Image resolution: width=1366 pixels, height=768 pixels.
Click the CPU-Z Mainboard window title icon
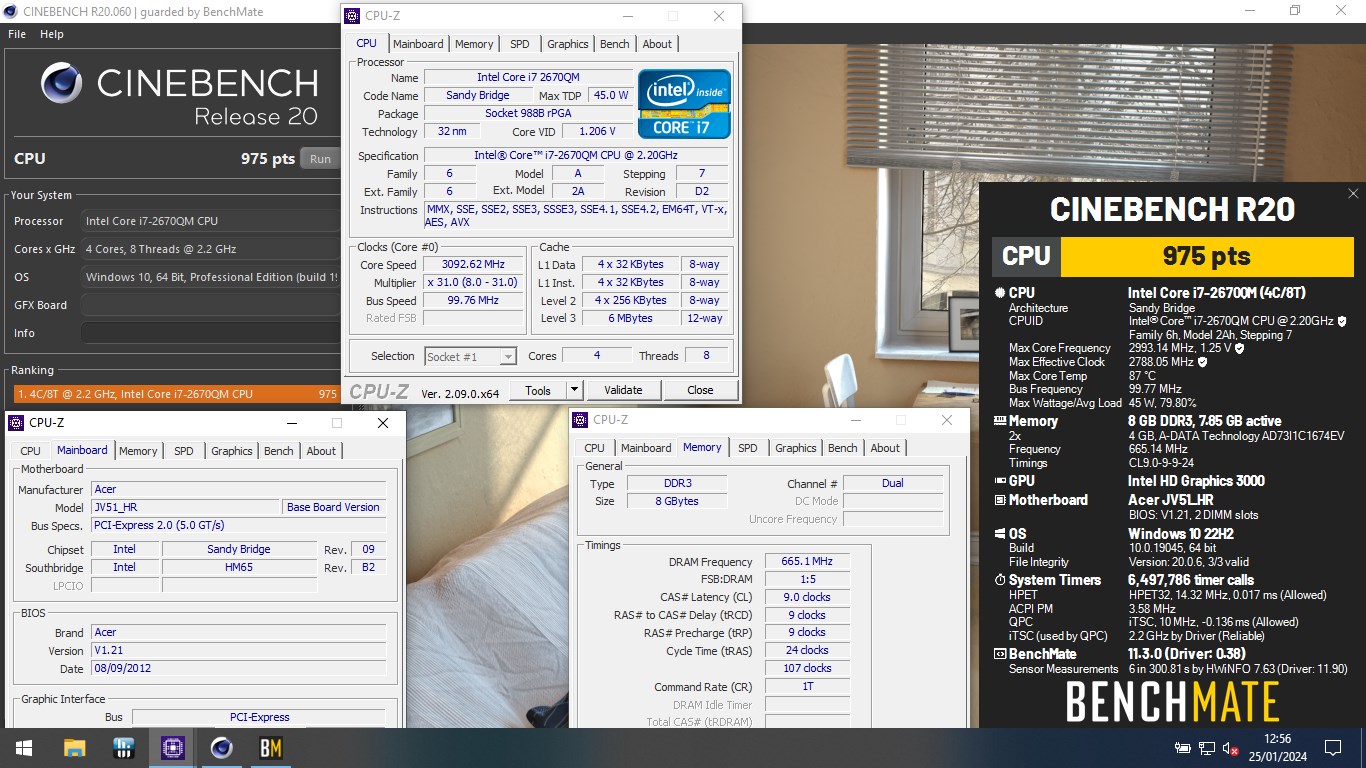[x=15, y=423]
